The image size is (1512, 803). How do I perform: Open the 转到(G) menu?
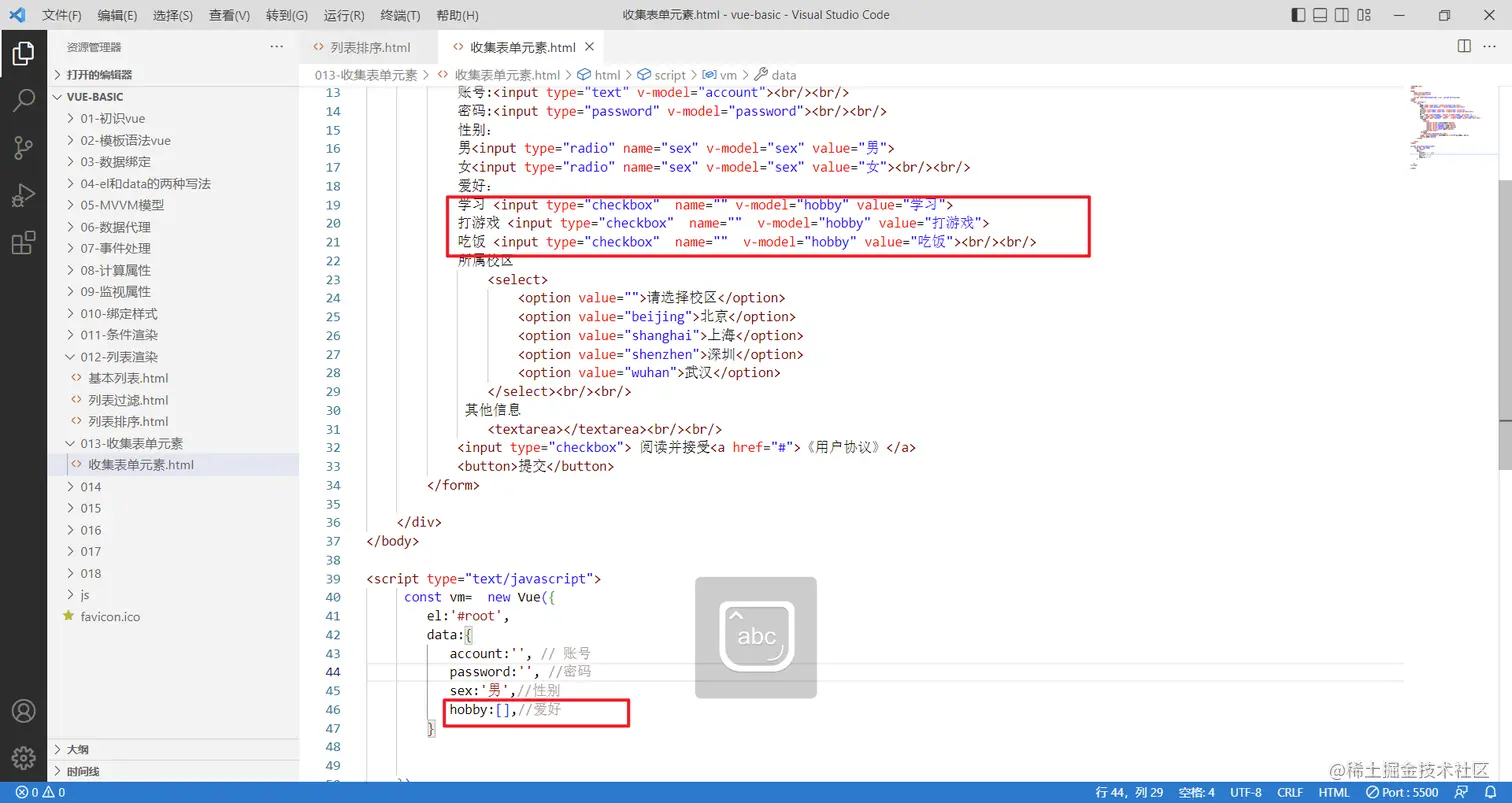coord(287,15)
